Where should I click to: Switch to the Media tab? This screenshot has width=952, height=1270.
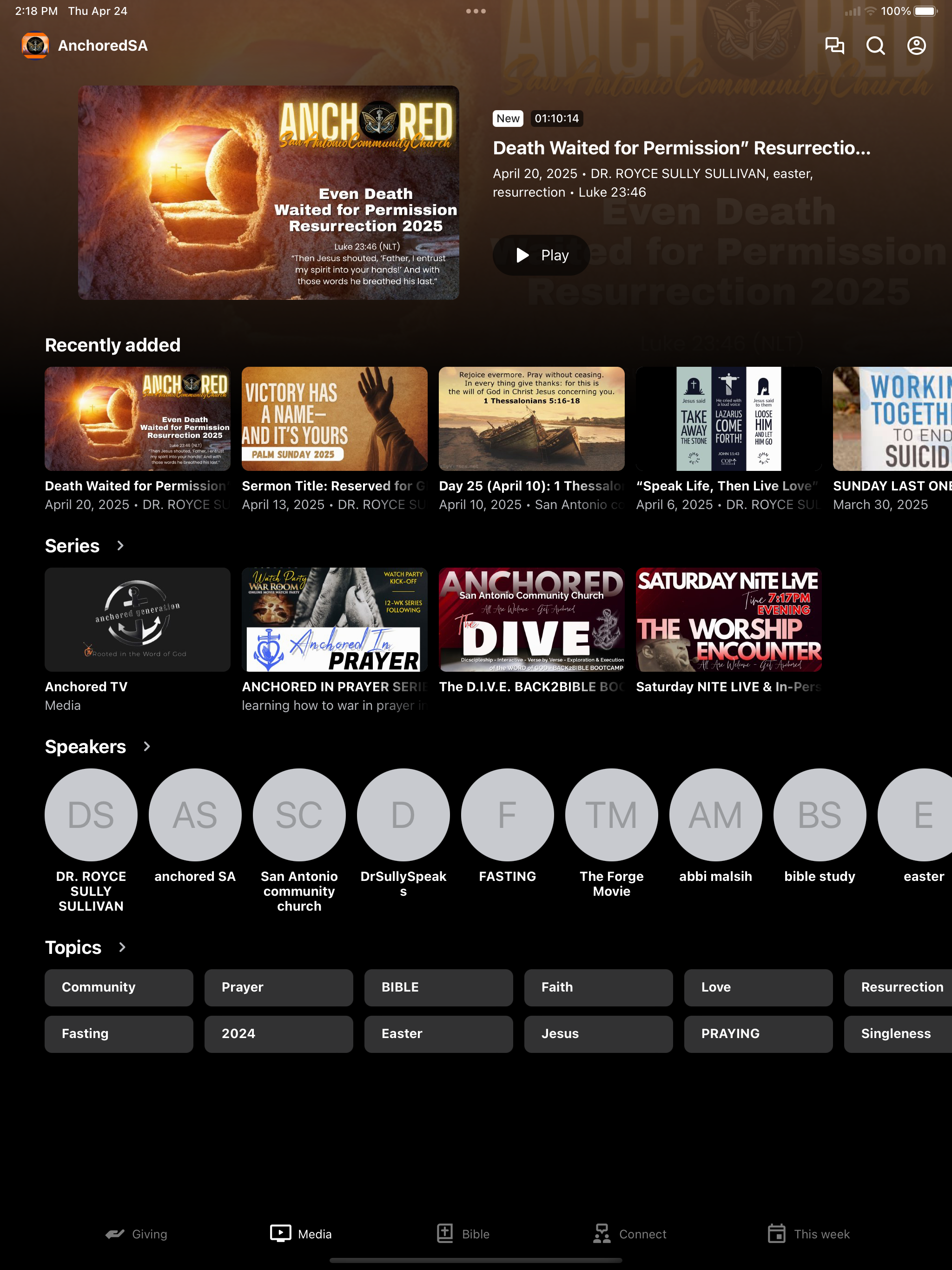(x=301, y=1234)
